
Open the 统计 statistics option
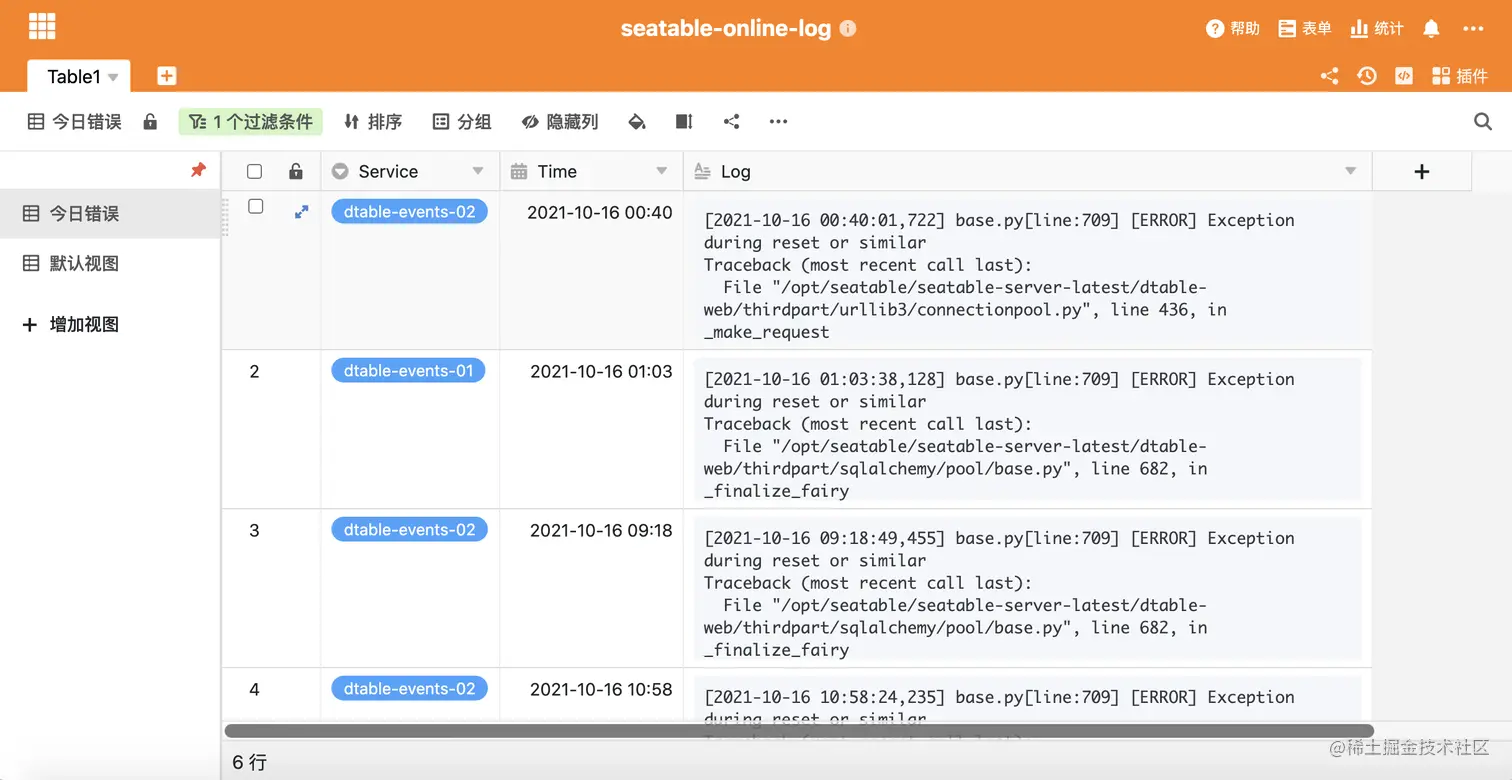1377,28
